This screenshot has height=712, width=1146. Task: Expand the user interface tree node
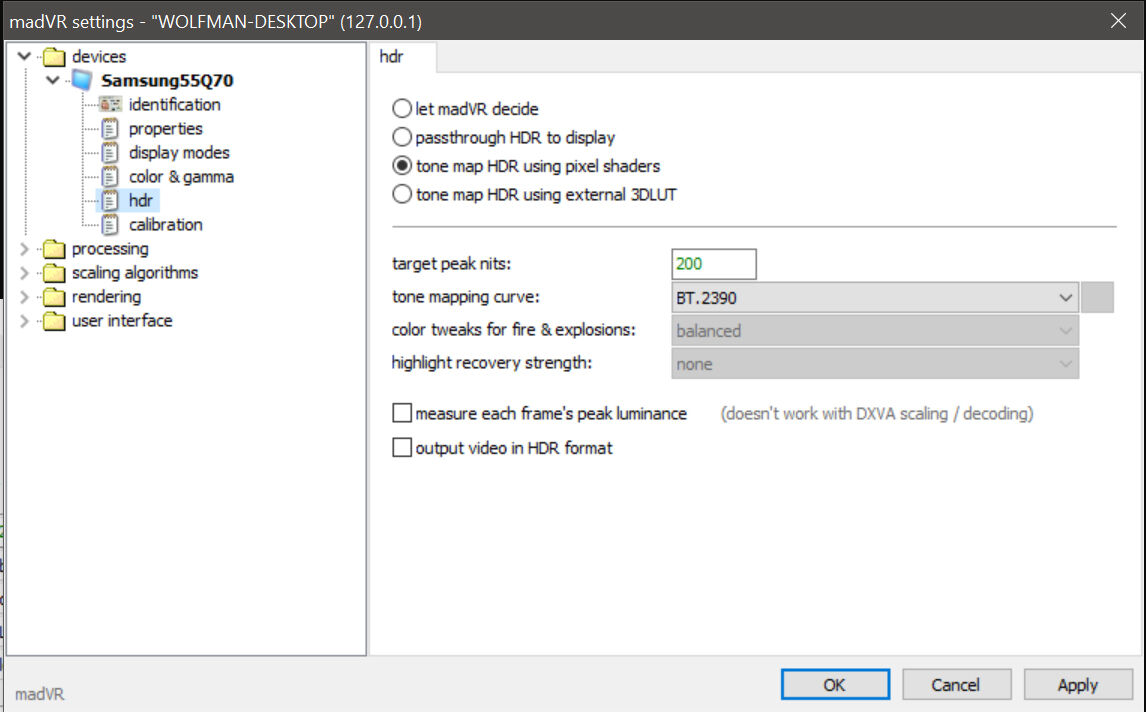24,321
